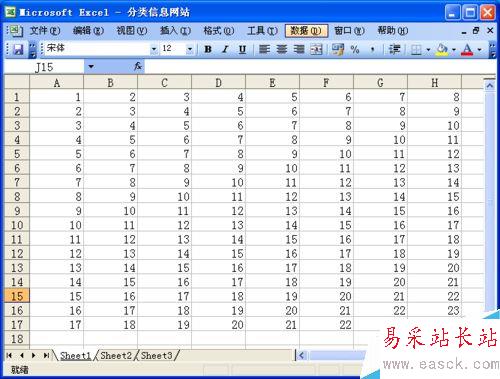
Task: Select cell A1 containing 1
Action: click(x=57, y=97)
